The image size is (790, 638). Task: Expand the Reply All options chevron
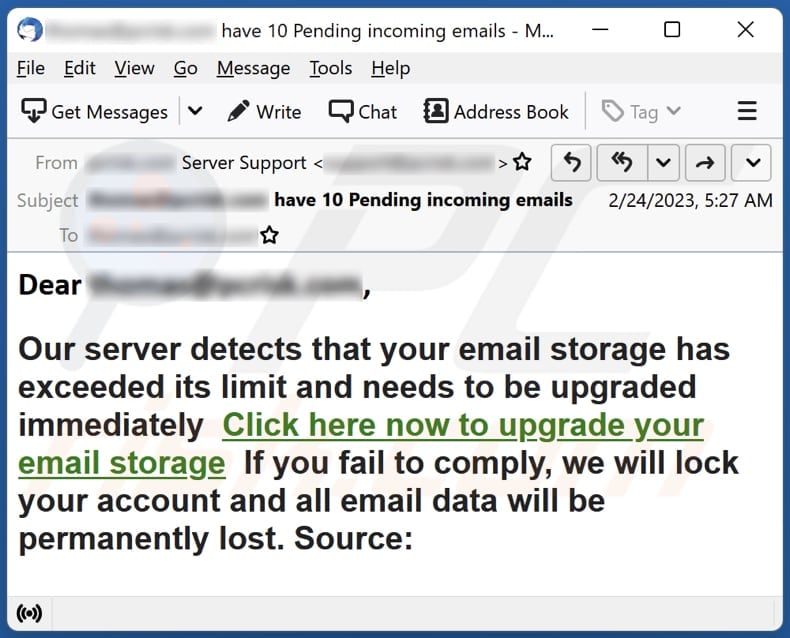click(663, 163)
